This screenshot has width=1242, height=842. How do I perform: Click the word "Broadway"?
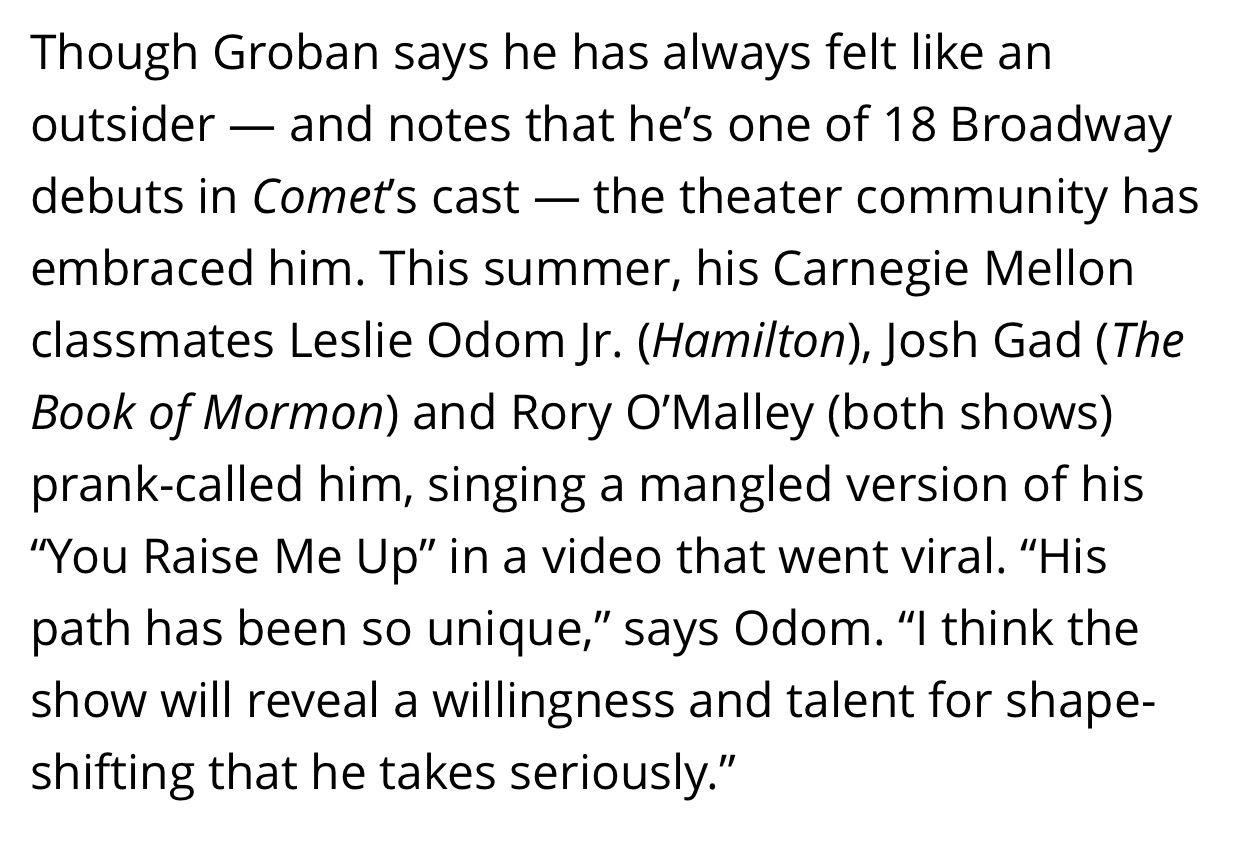click(x=1059, y=125)
